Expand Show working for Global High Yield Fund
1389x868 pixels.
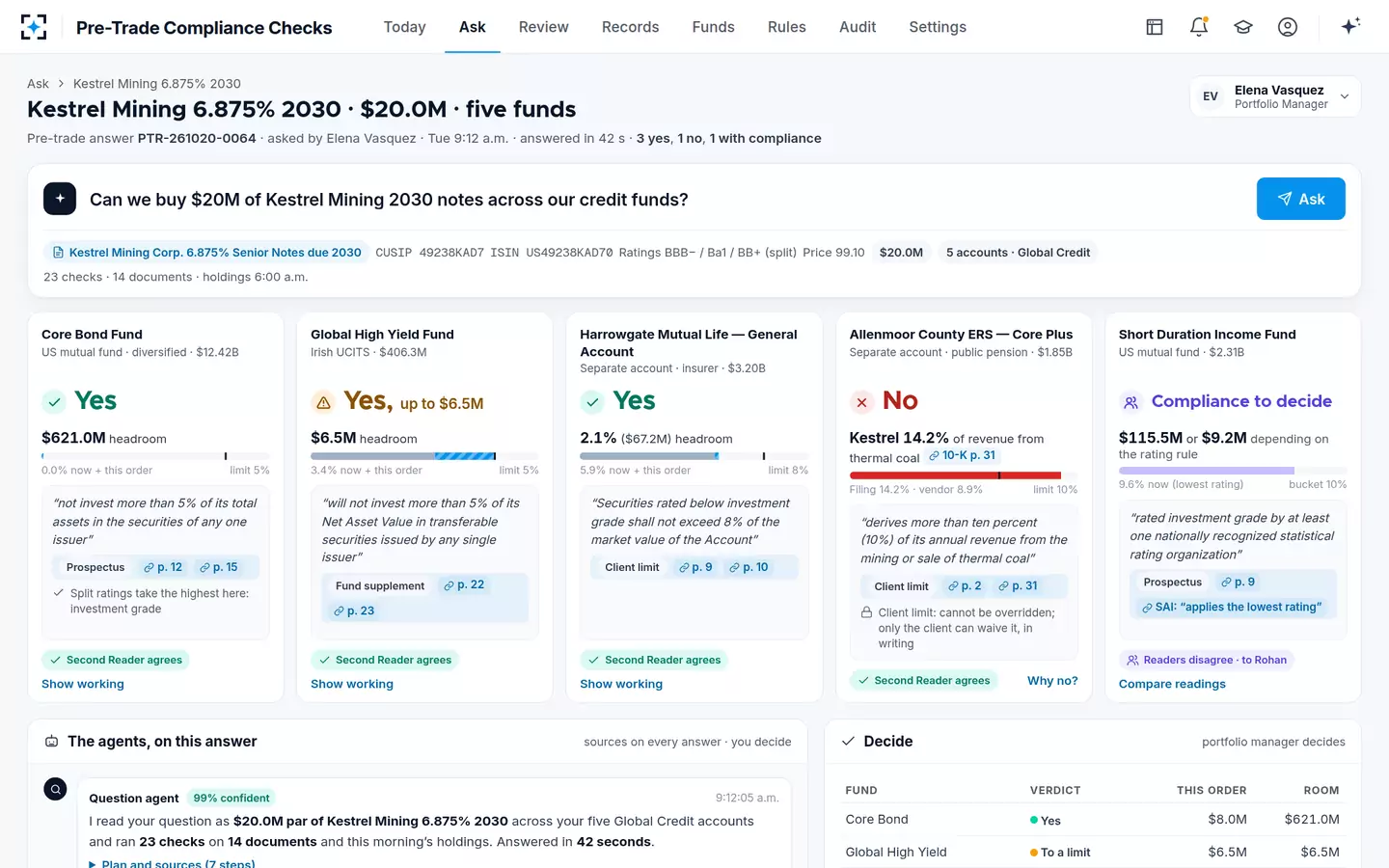tap(352, 684)
